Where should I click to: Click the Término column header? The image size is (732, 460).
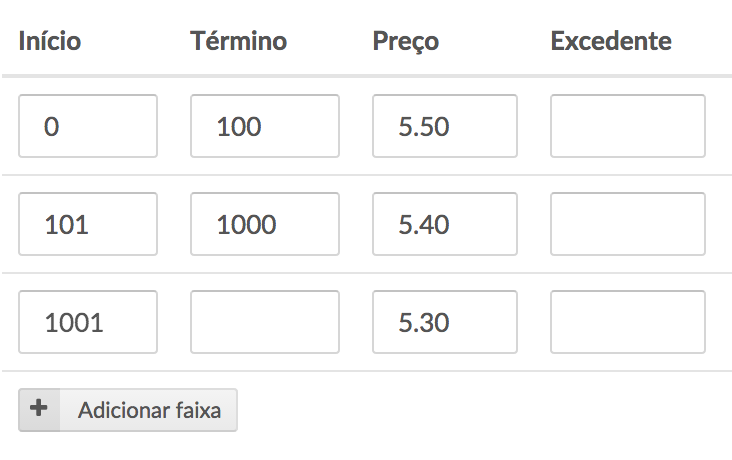pyautogui.click(x=238, y=41)
